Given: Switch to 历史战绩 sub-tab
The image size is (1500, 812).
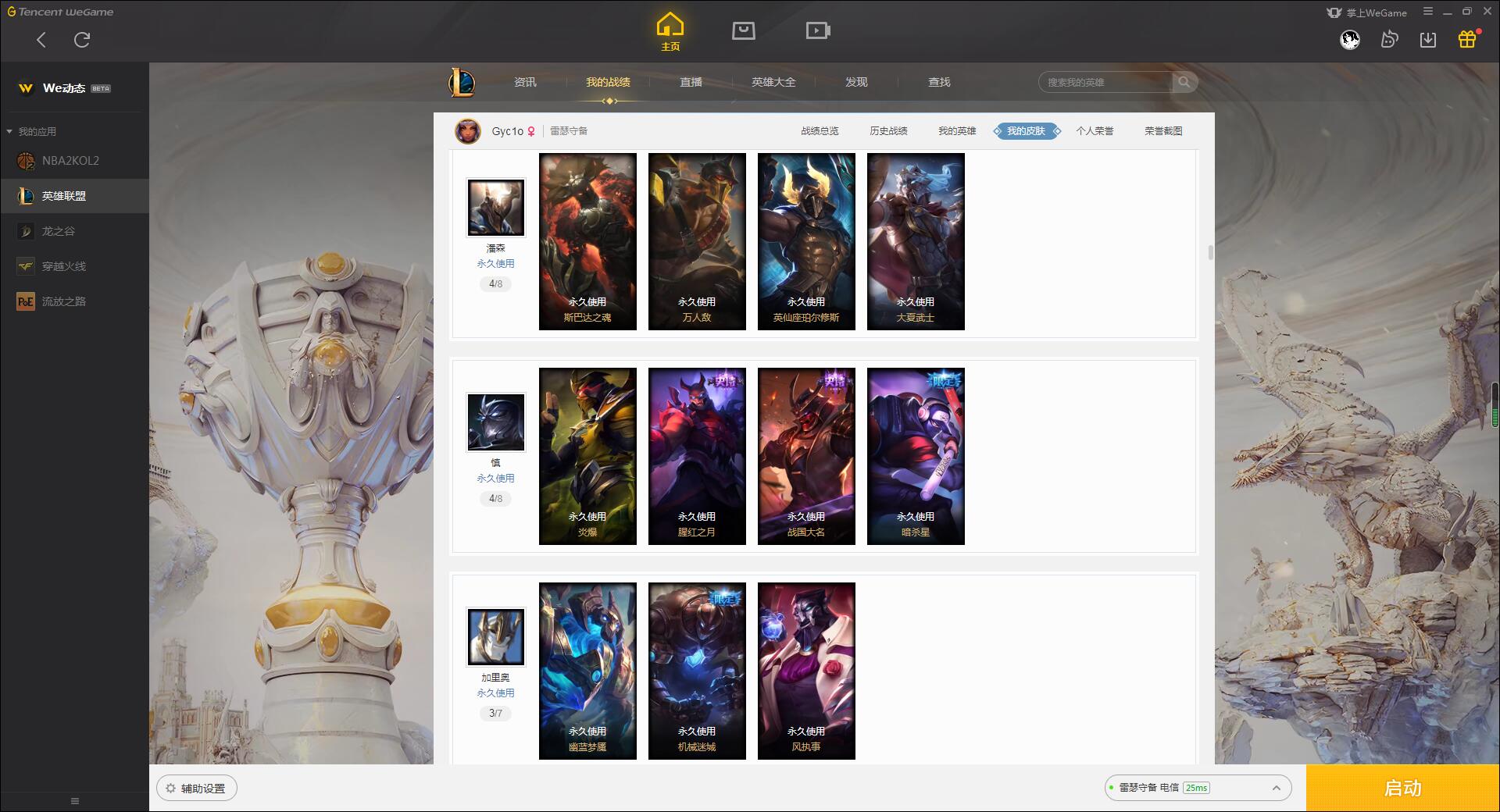Looking at the screenshot, I should point(888,131).
